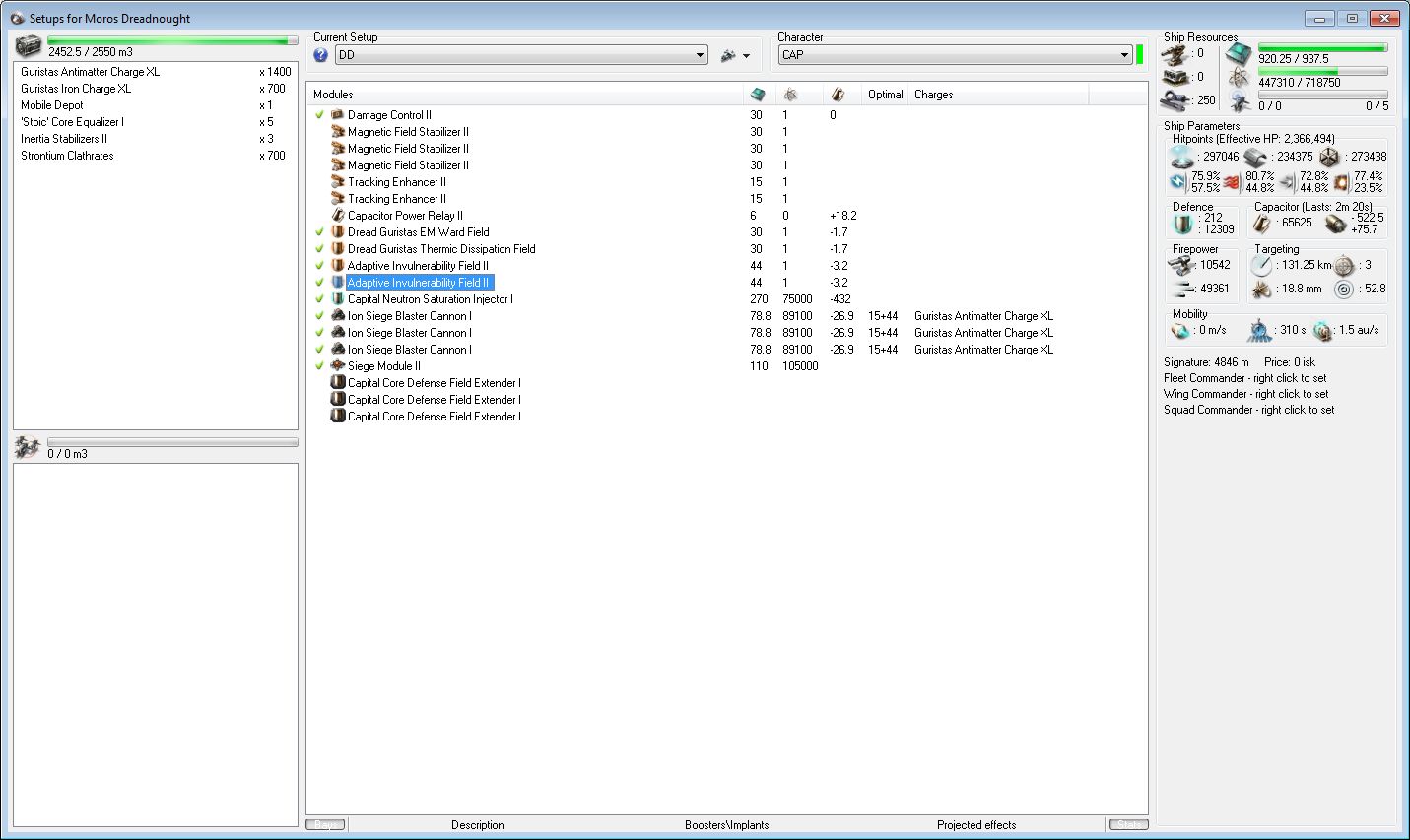Image resolution: width=1410 pixels, height=840 pixels.
Task: Open the Current Setup dropdown showing DD
Action: pyautogui.click(x=521, y=55)
